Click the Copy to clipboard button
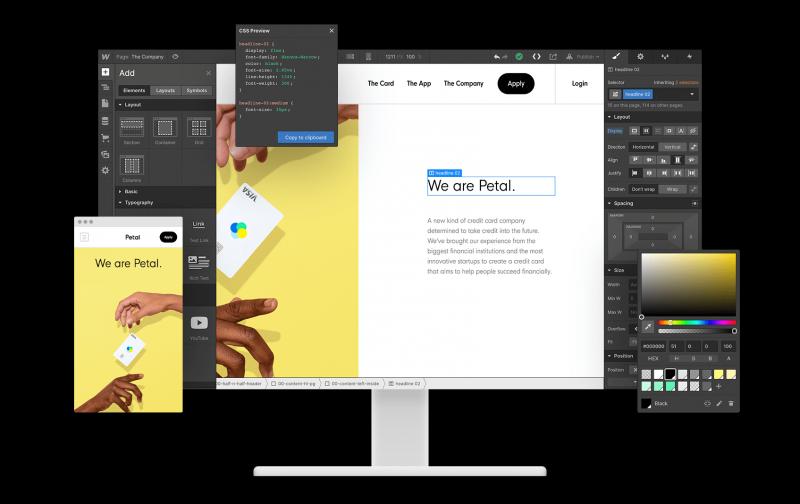The width and height of the screenshot is (800, 504). coord(305,137)
